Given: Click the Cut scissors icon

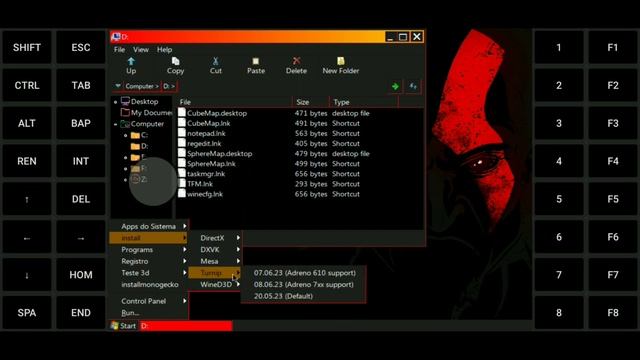Looking at the screenshot, I should [x=216, y=61].
